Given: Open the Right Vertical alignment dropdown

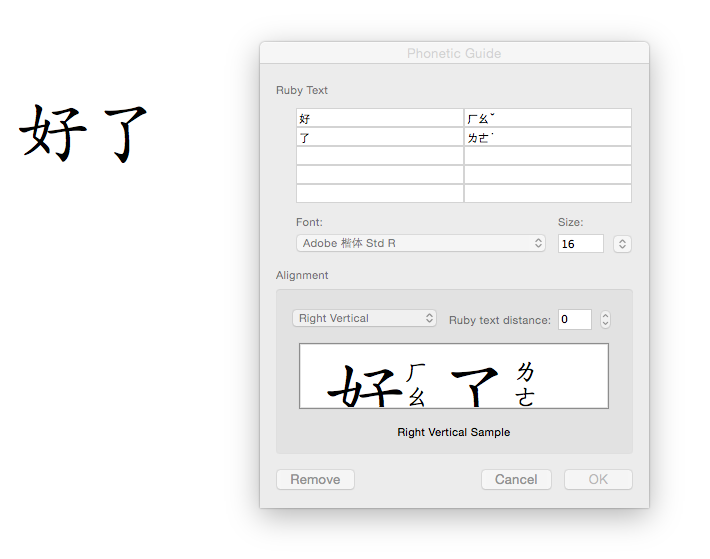Looking at the screenshot, I should tap(365, 318).
